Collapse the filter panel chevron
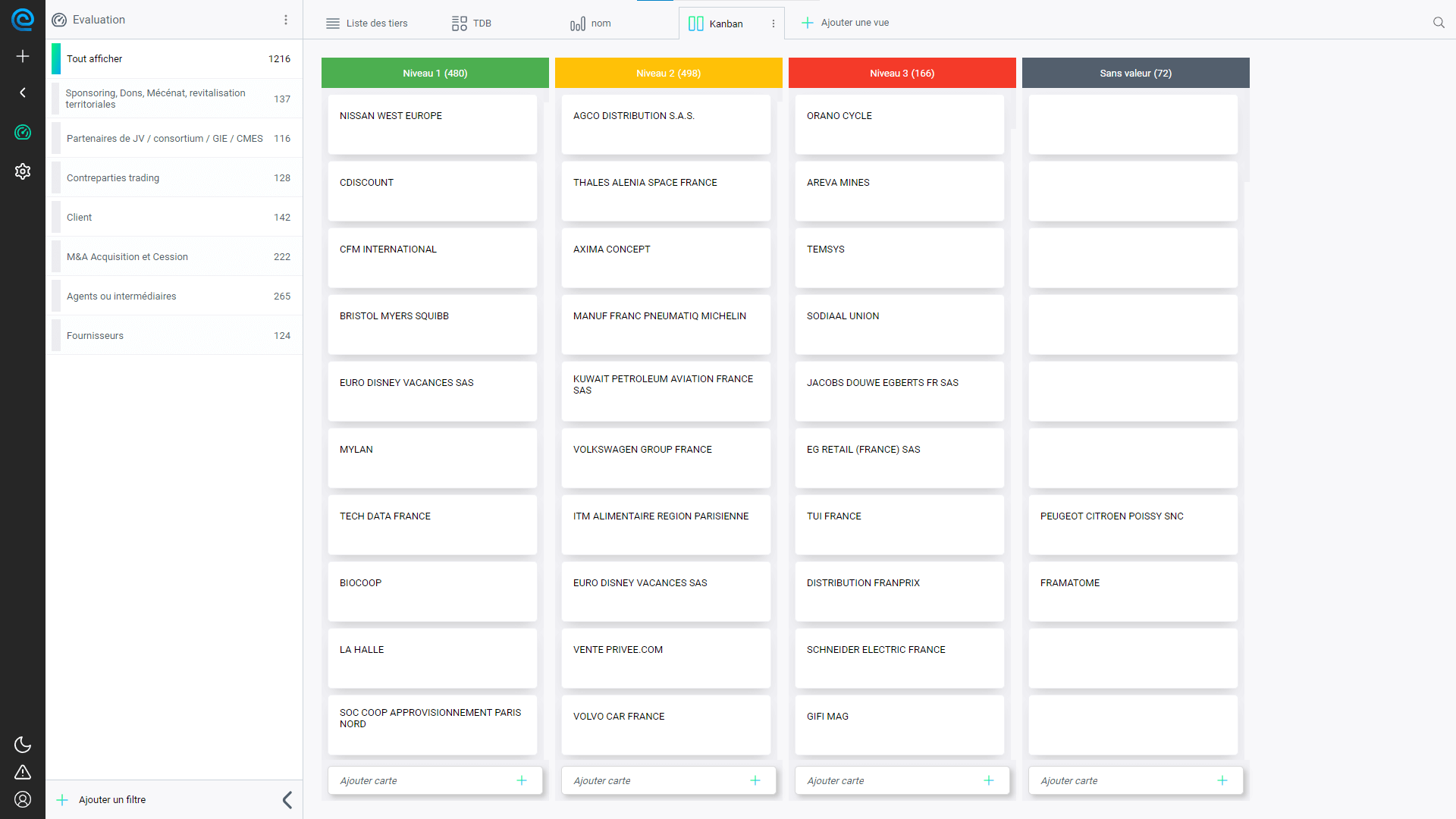Viewport: 1456px width, 819px height. coord(287,799)
